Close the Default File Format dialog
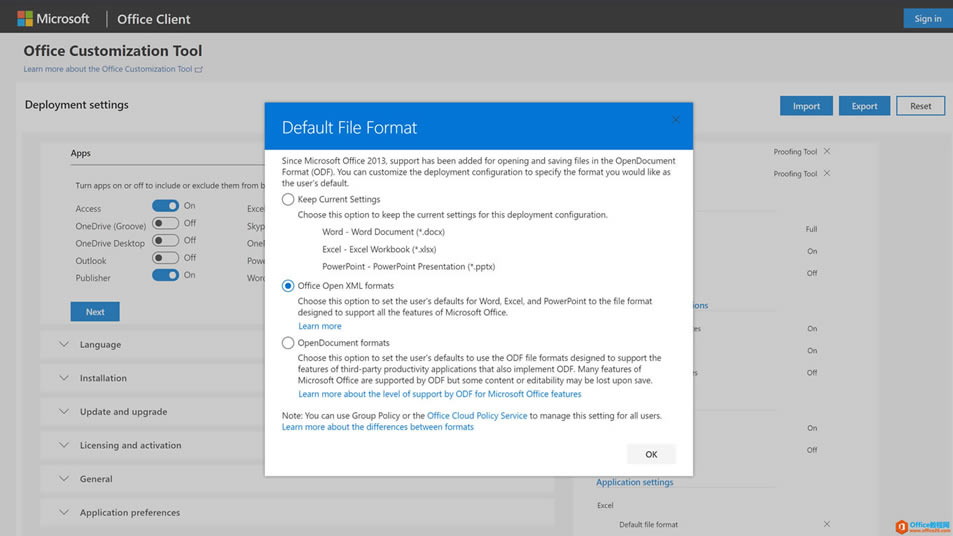Screen dimensions: 953x536 click(675, 120)
